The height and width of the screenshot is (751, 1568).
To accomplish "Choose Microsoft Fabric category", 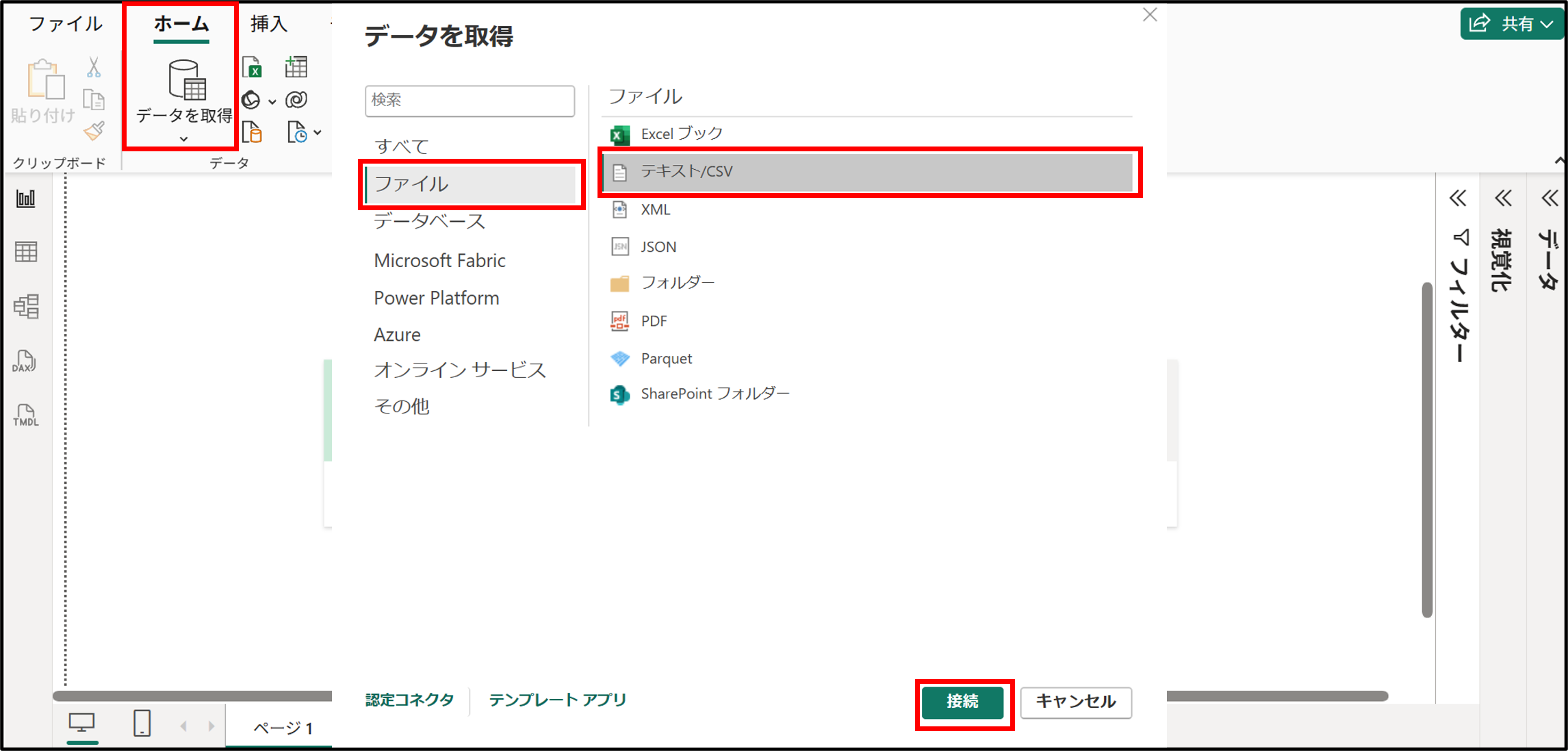I will pyautogui.click(x=439, y=260).
